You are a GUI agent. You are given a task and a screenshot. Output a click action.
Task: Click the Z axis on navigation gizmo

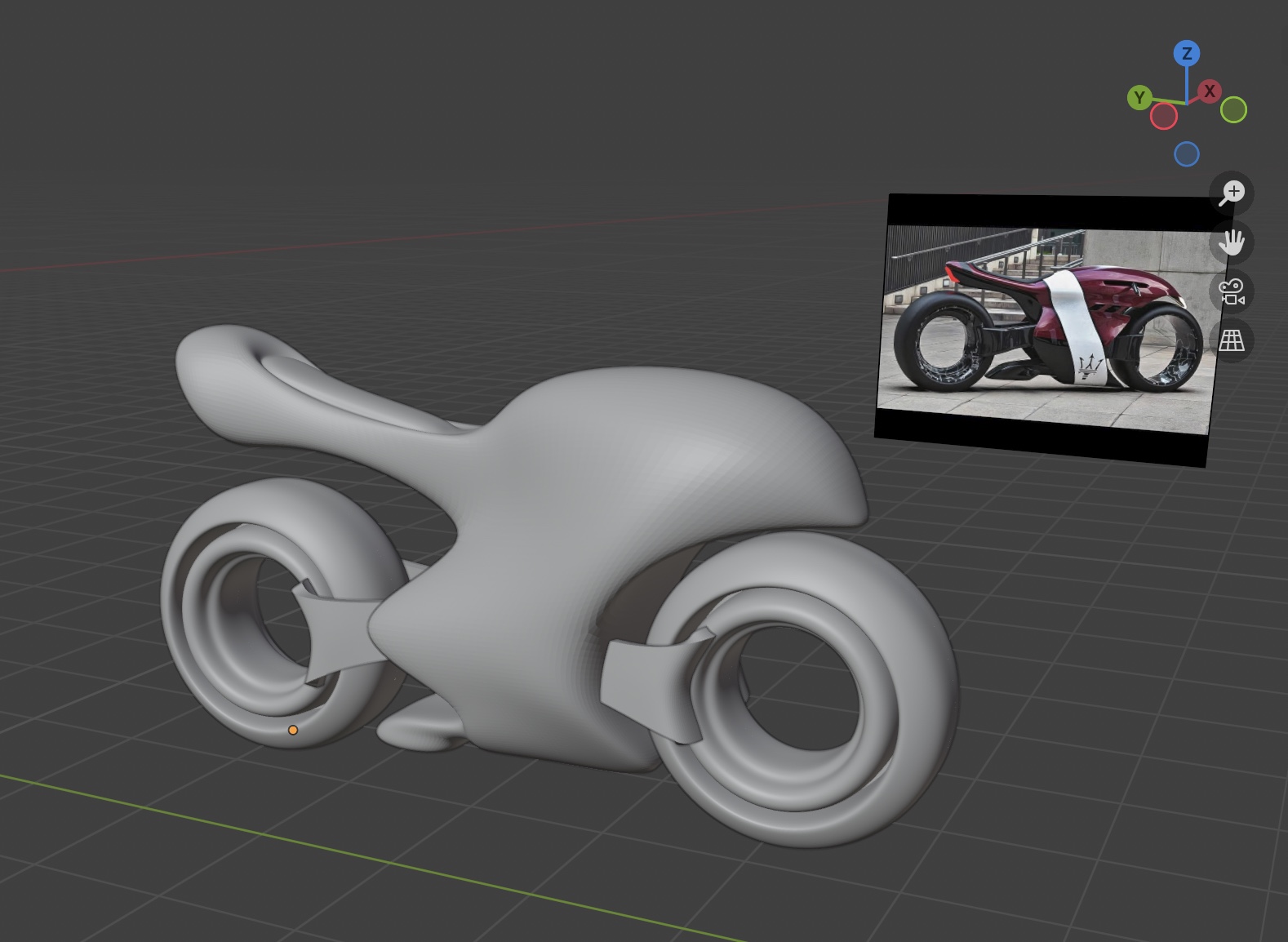tap(1187, 54)
